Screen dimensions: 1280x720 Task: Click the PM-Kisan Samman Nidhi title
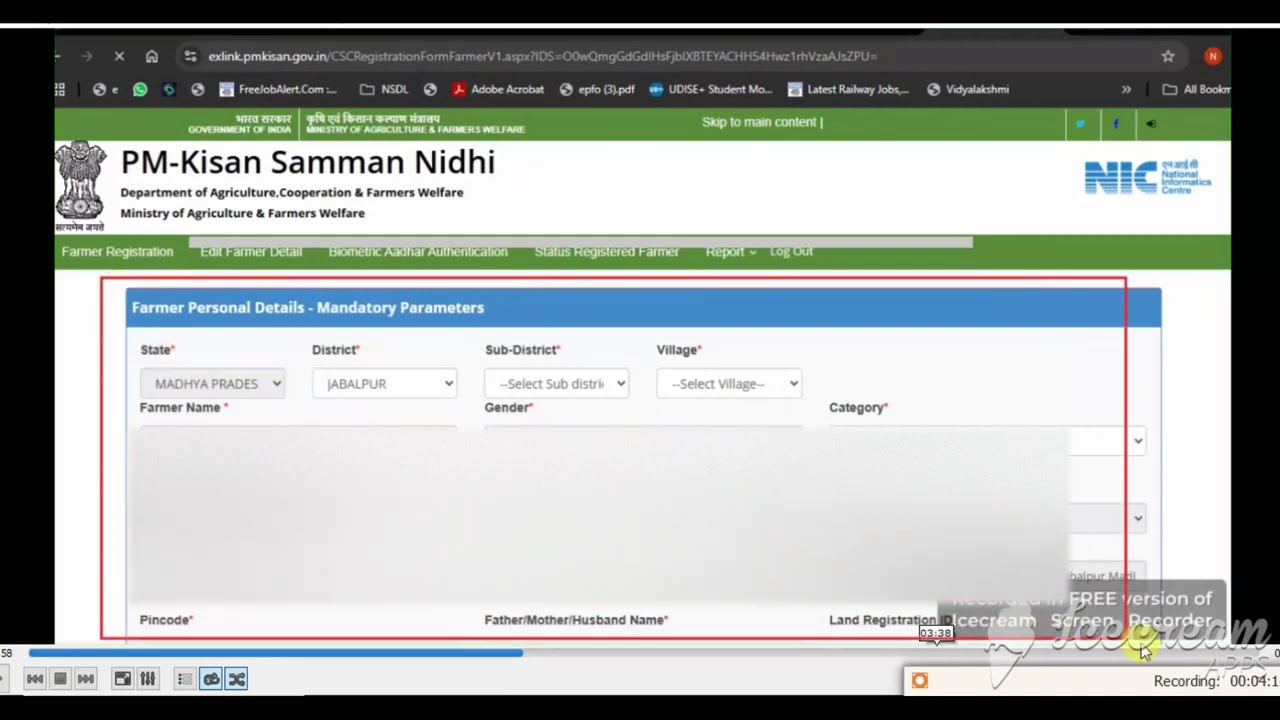[308, 162]
